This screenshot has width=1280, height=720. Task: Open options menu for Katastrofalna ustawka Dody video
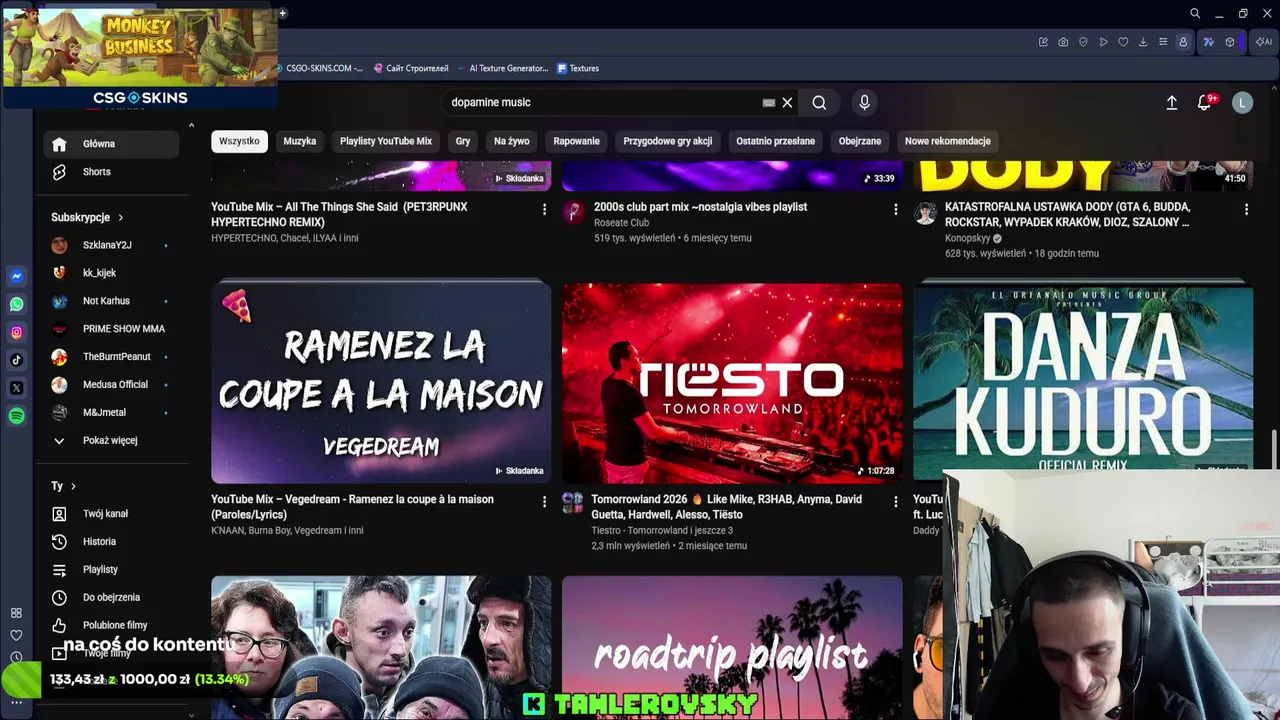1246,209
